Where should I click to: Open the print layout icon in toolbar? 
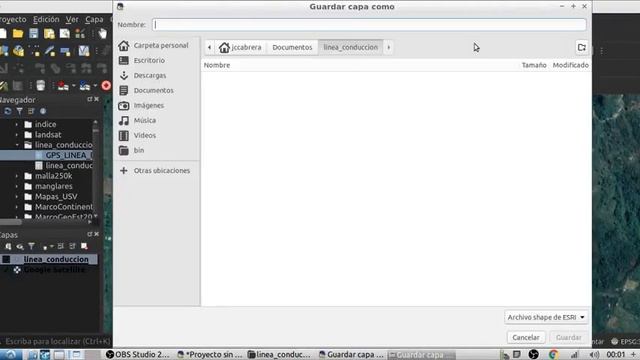pos(64,33)
